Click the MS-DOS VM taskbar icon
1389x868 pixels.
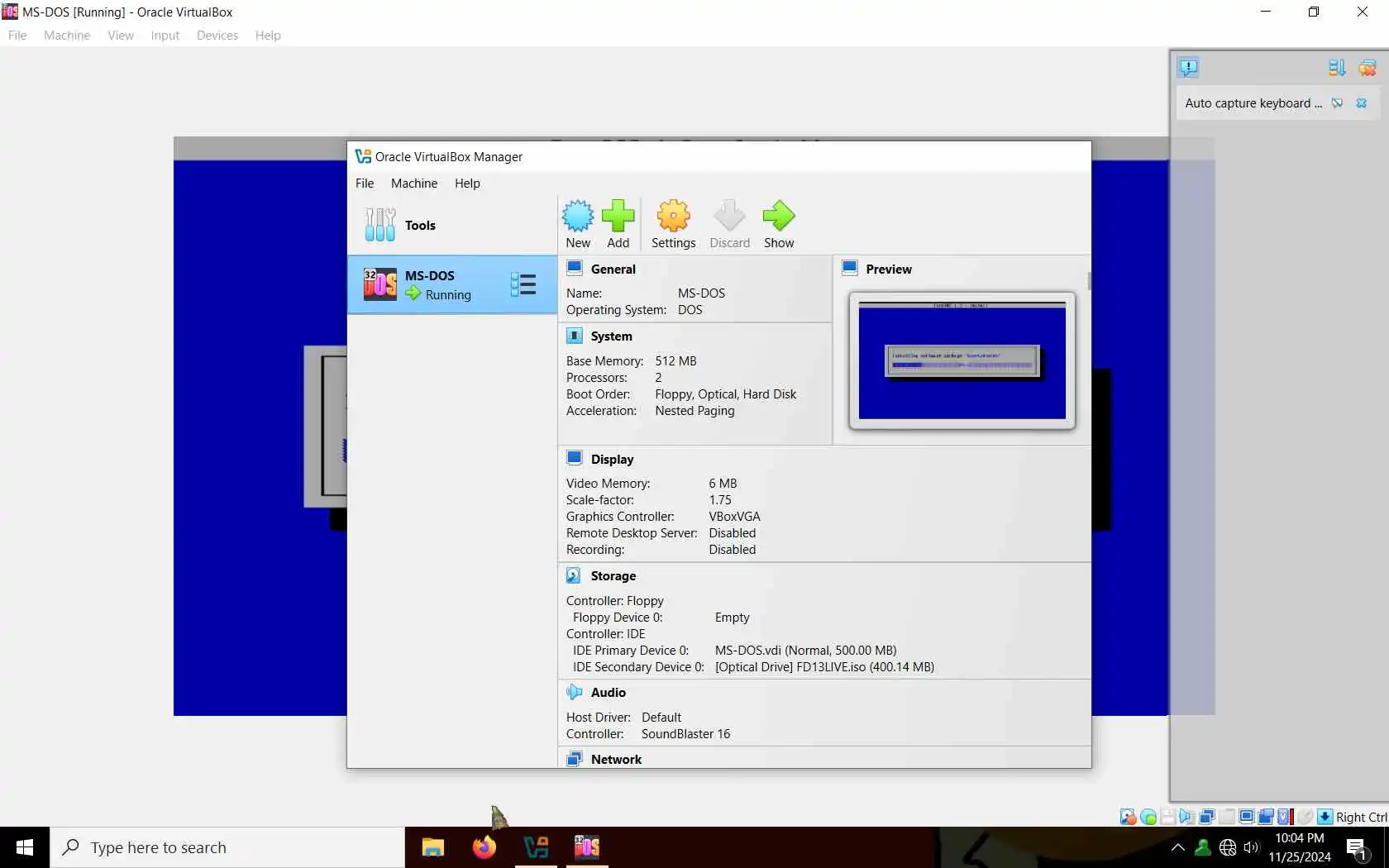click(x=587, y=847)
